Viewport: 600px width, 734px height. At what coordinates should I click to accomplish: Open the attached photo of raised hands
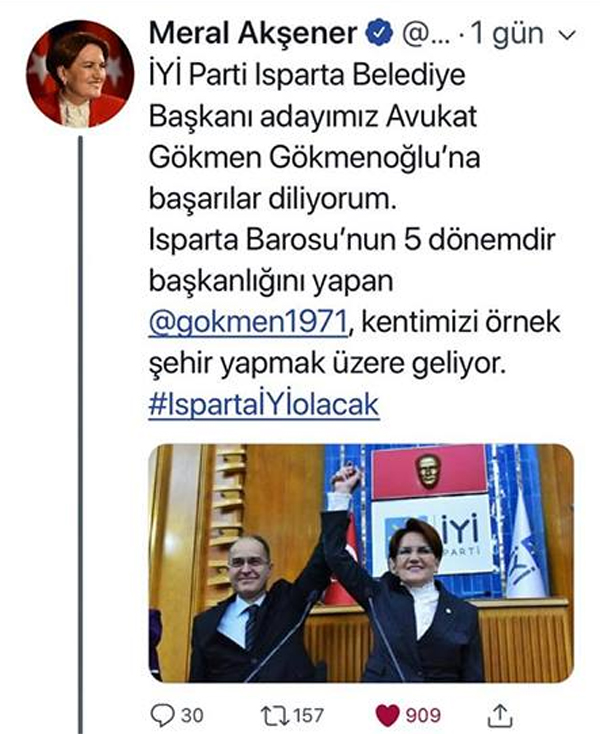pos(361,564)
